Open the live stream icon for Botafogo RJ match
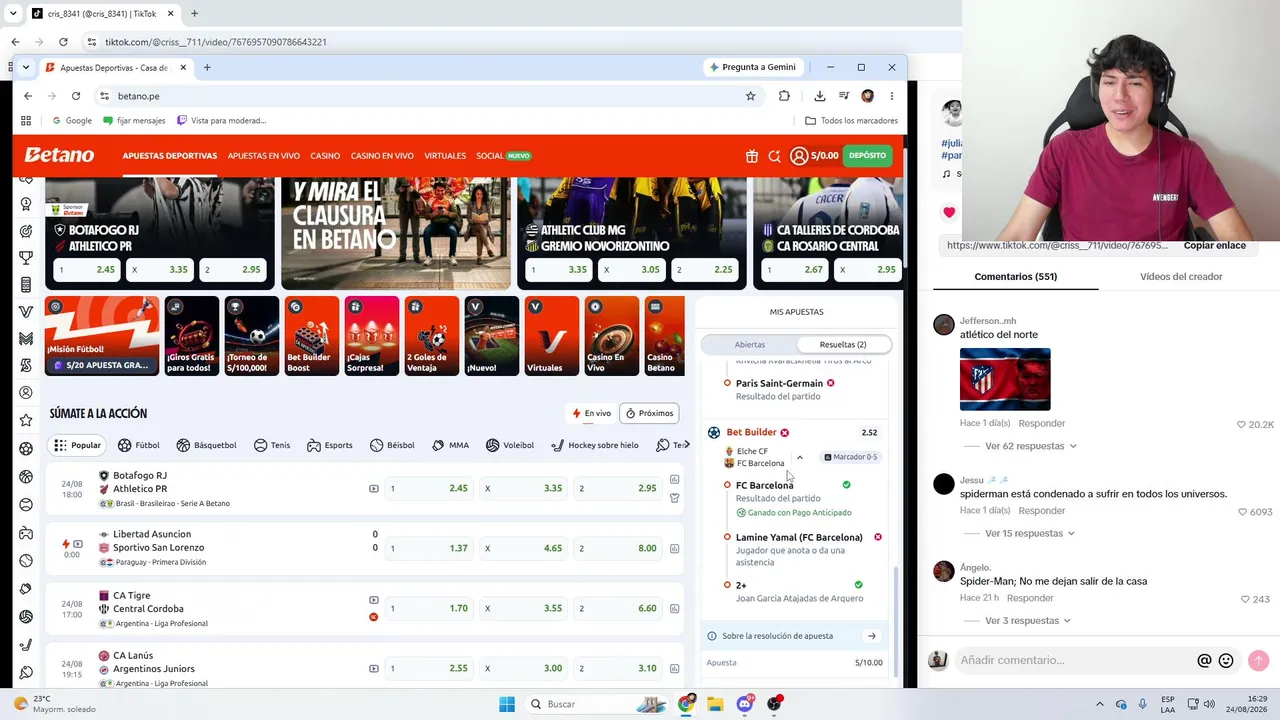The image size is (1280, 720). [374, 489]
